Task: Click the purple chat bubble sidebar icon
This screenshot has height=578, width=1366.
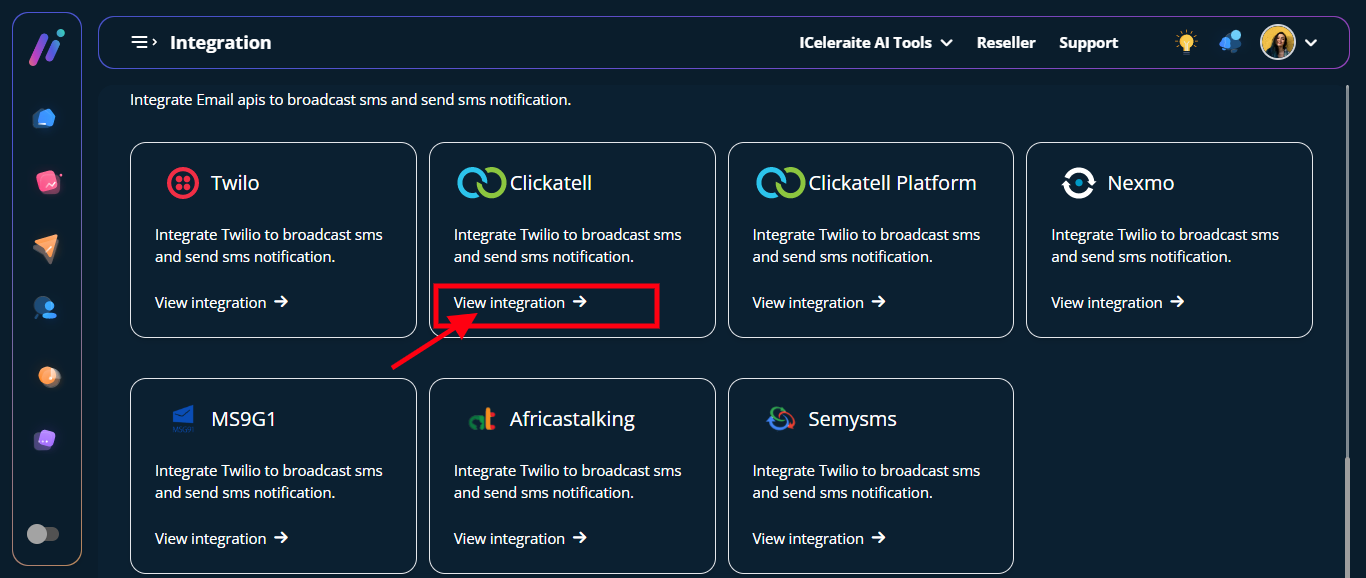Action: point(45,440)
